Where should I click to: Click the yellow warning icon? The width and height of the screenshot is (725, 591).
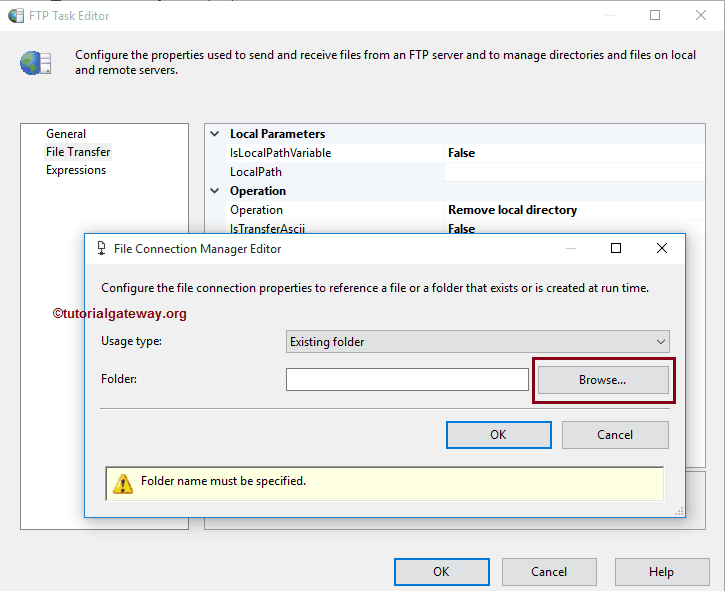(x=122, y=483)
